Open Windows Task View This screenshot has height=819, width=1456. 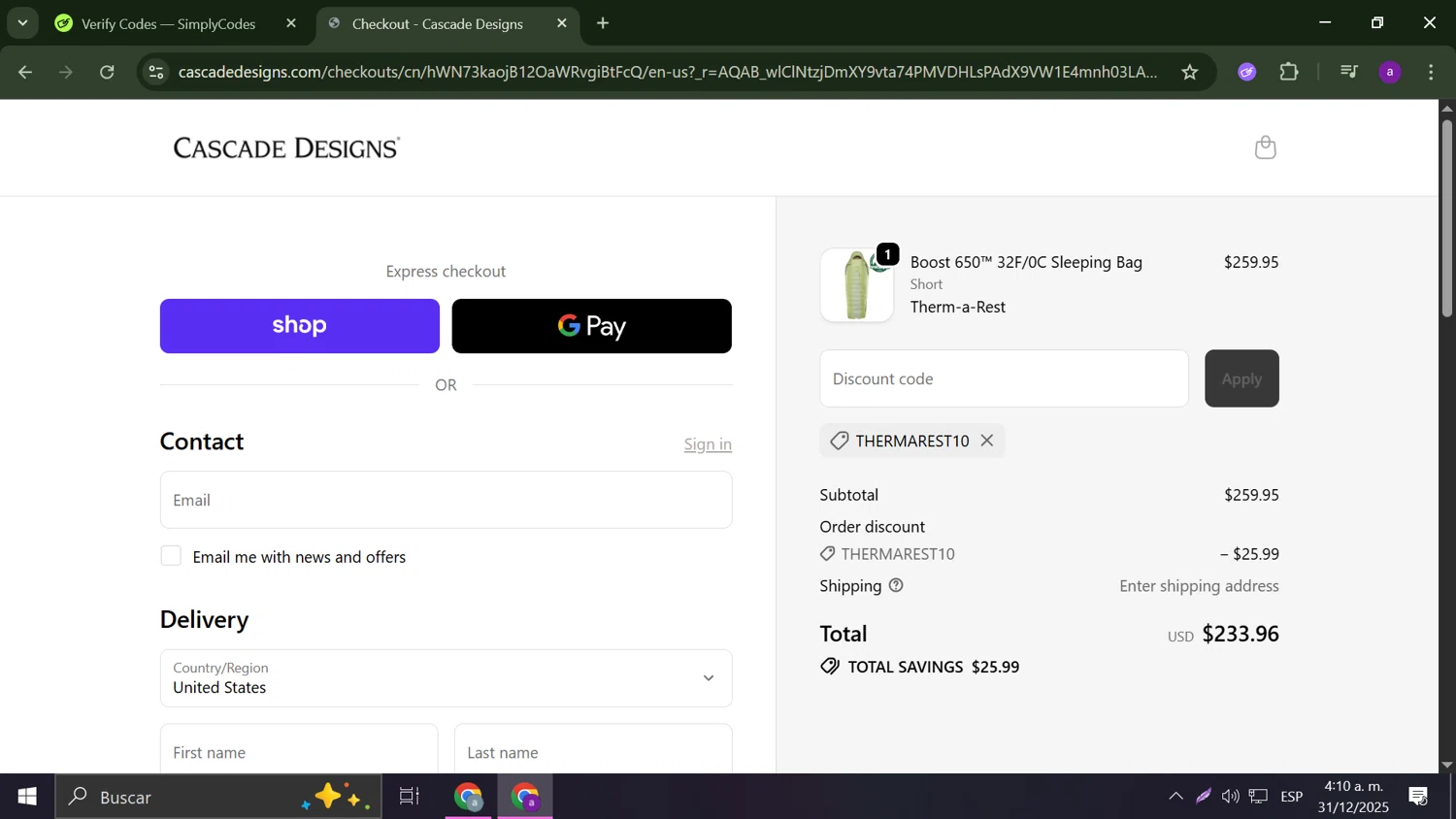tap(410, 797)
